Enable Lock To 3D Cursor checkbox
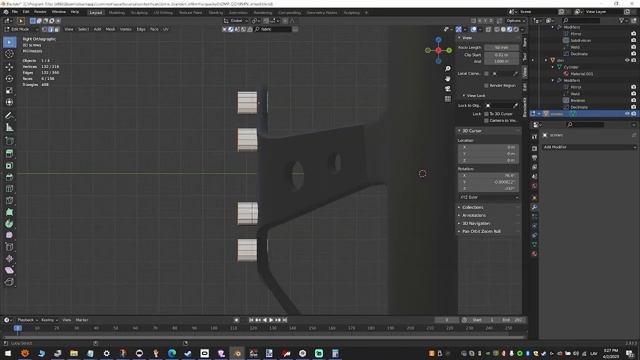This screenshot has width=640, height=360. [486, 114]
